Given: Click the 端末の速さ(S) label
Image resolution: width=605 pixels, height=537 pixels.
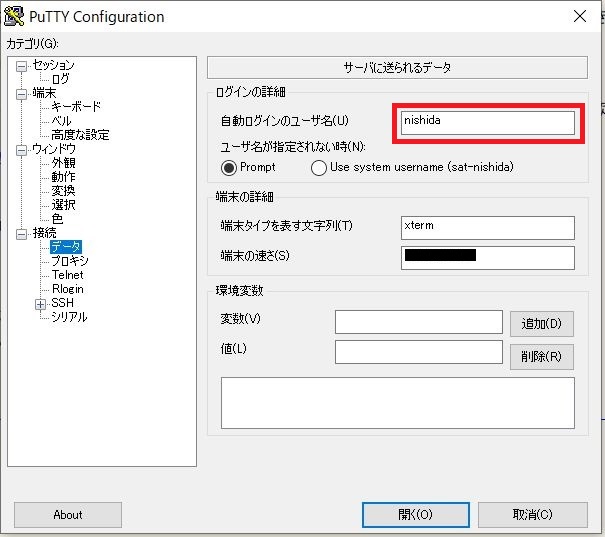Looking at the screenshot, I should point(255,255).
